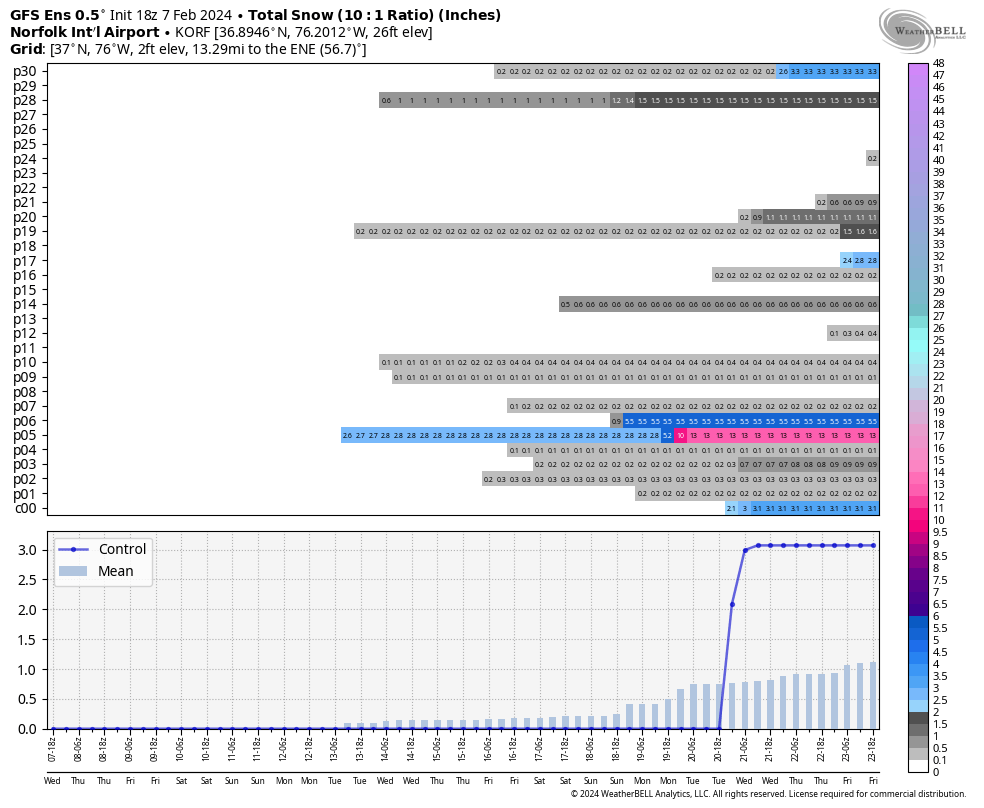Click the '0.6' cell in row p28
The image size is (984, 808).
coord(386,100)
